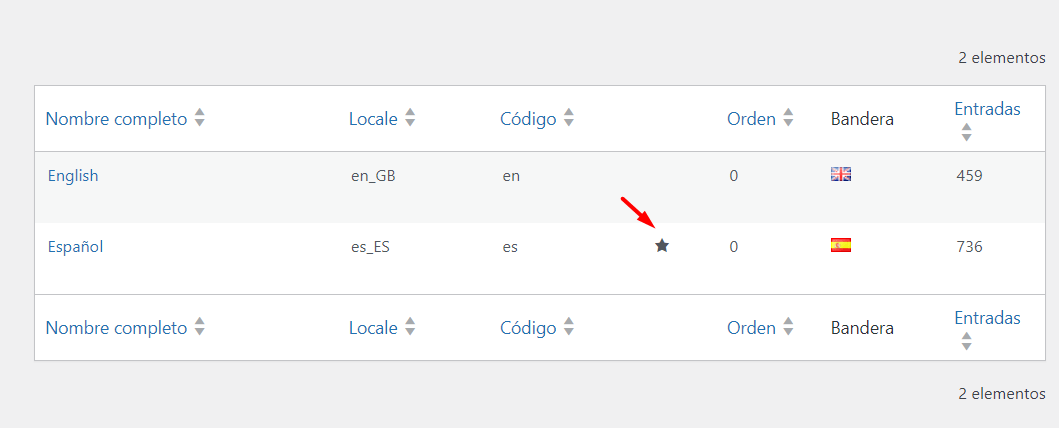Sort by Locale in top header
The image size is (1059, 428).
(373, 119)
